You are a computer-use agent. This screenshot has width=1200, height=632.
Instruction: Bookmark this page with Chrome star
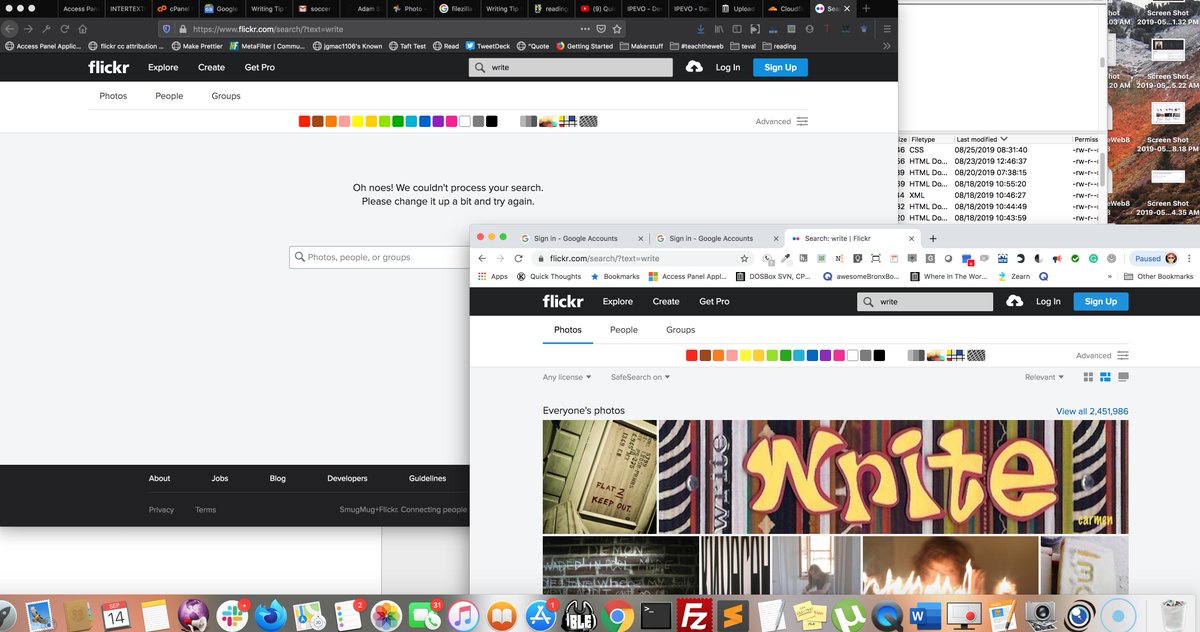(x=744, y=258)
